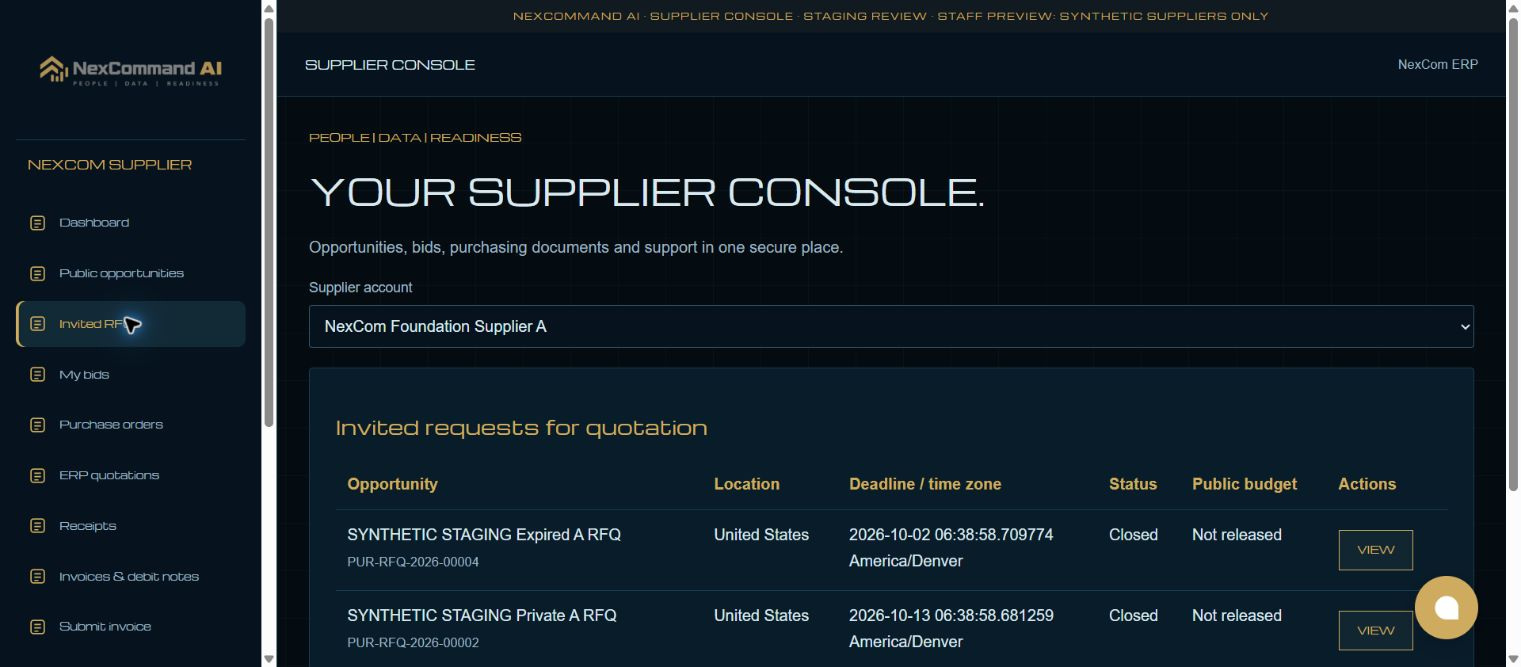Screen dimensions: 1521x667
Task: Open Public opportunities in the sidebar
Action: click(x=131, y=273)
